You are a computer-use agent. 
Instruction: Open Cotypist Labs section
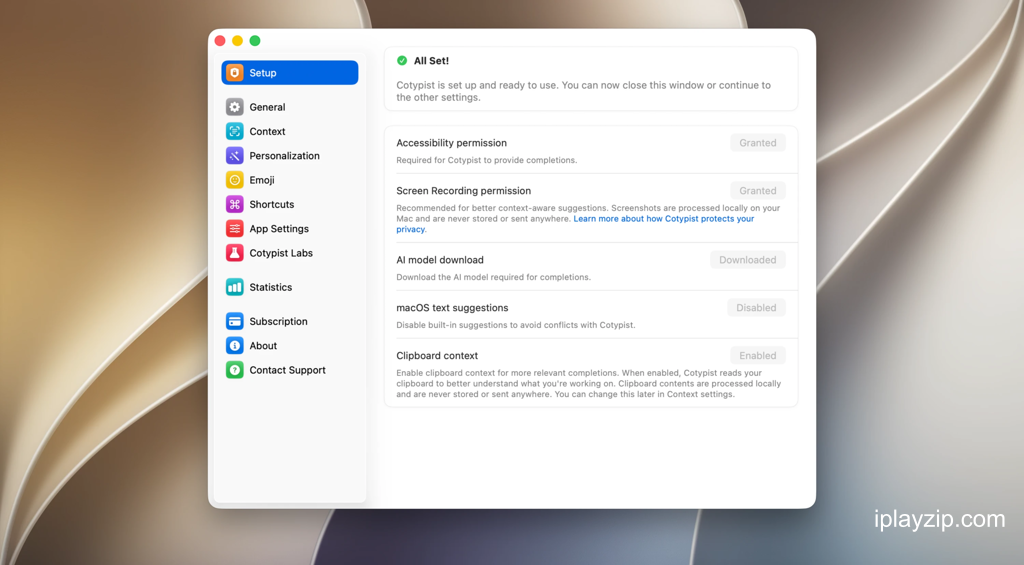(289, 253)
